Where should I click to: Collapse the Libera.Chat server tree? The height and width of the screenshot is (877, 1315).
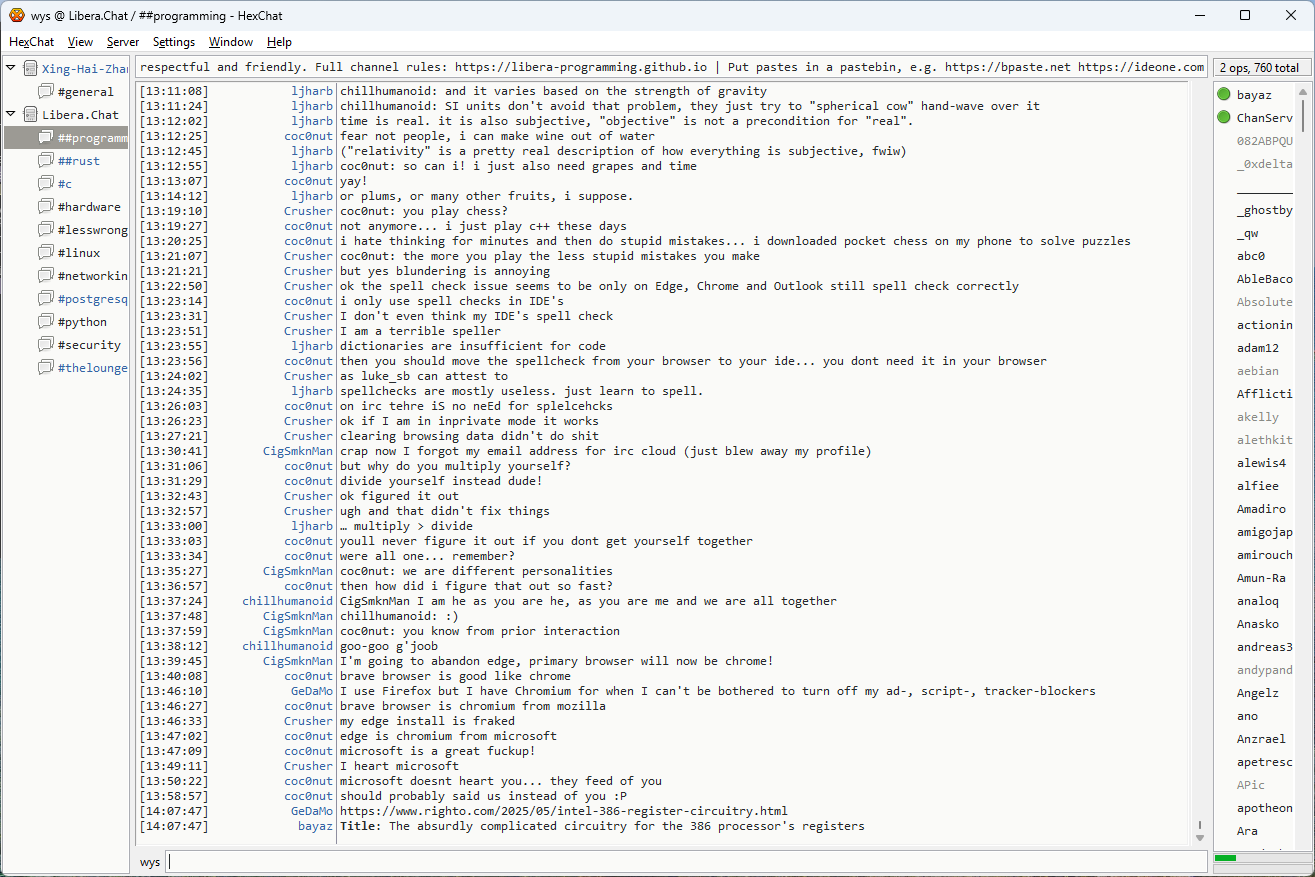[11, 115]
